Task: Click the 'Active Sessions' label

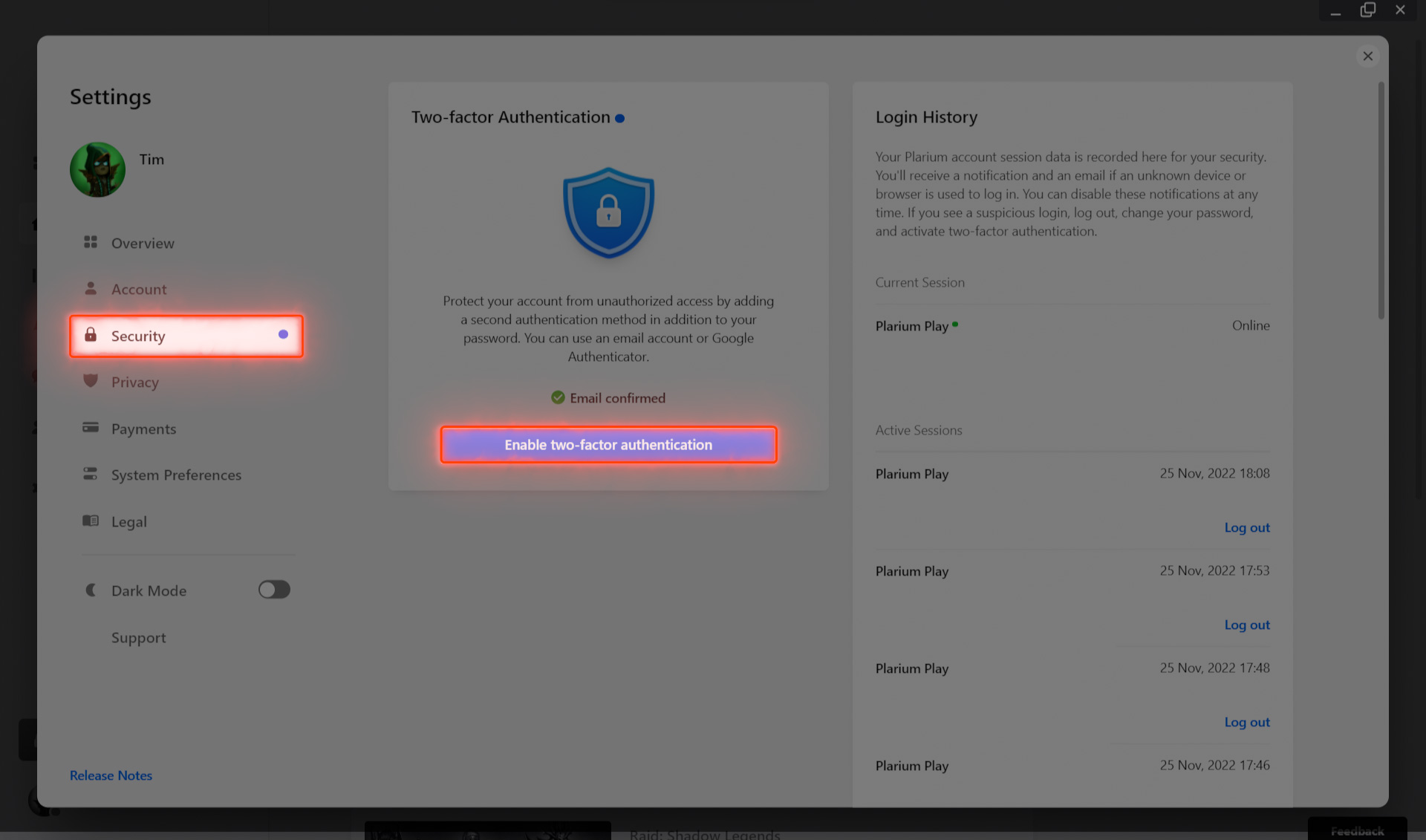Action: (918, 430)
